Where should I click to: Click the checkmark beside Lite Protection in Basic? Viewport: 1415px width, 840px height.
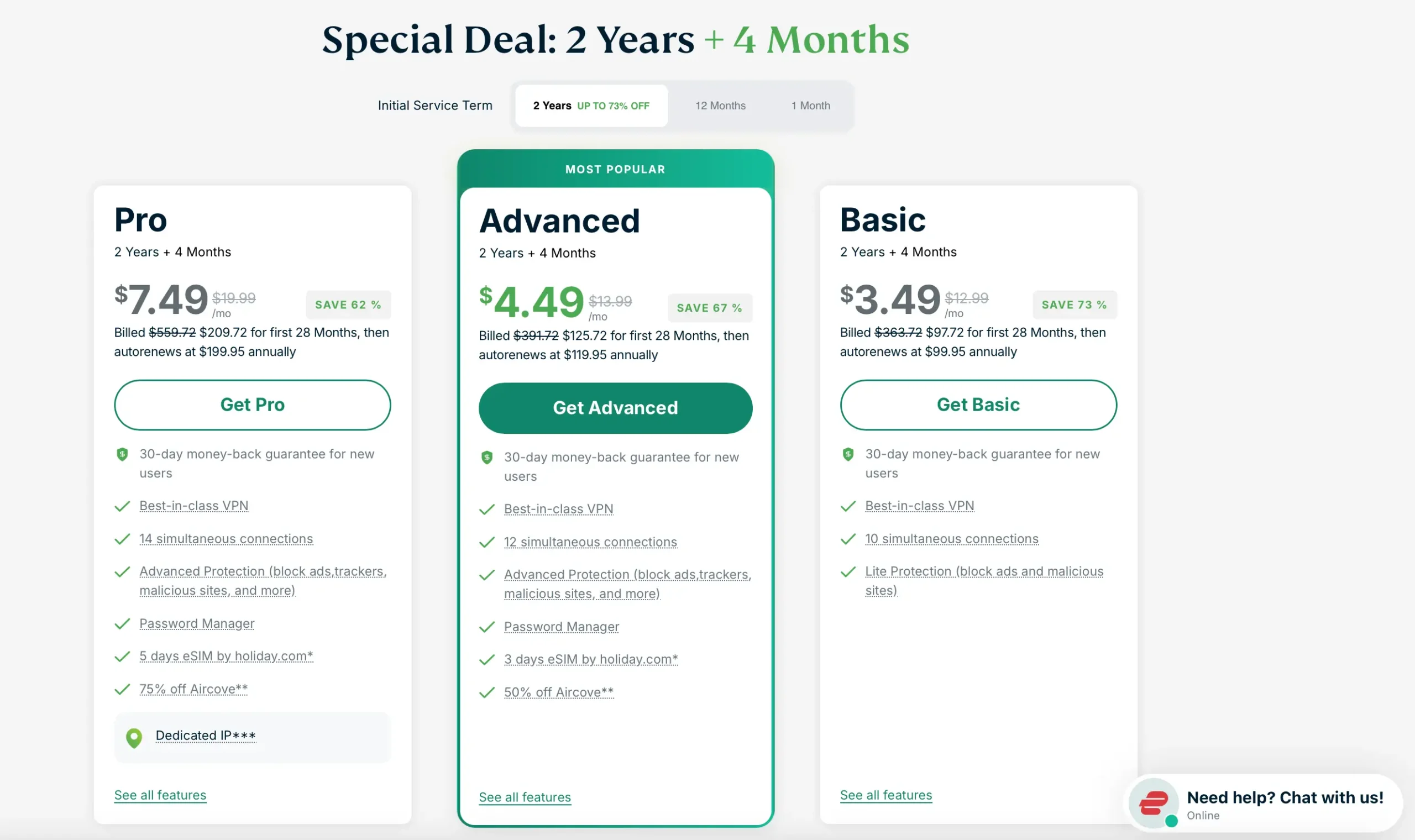coord(847,572)
